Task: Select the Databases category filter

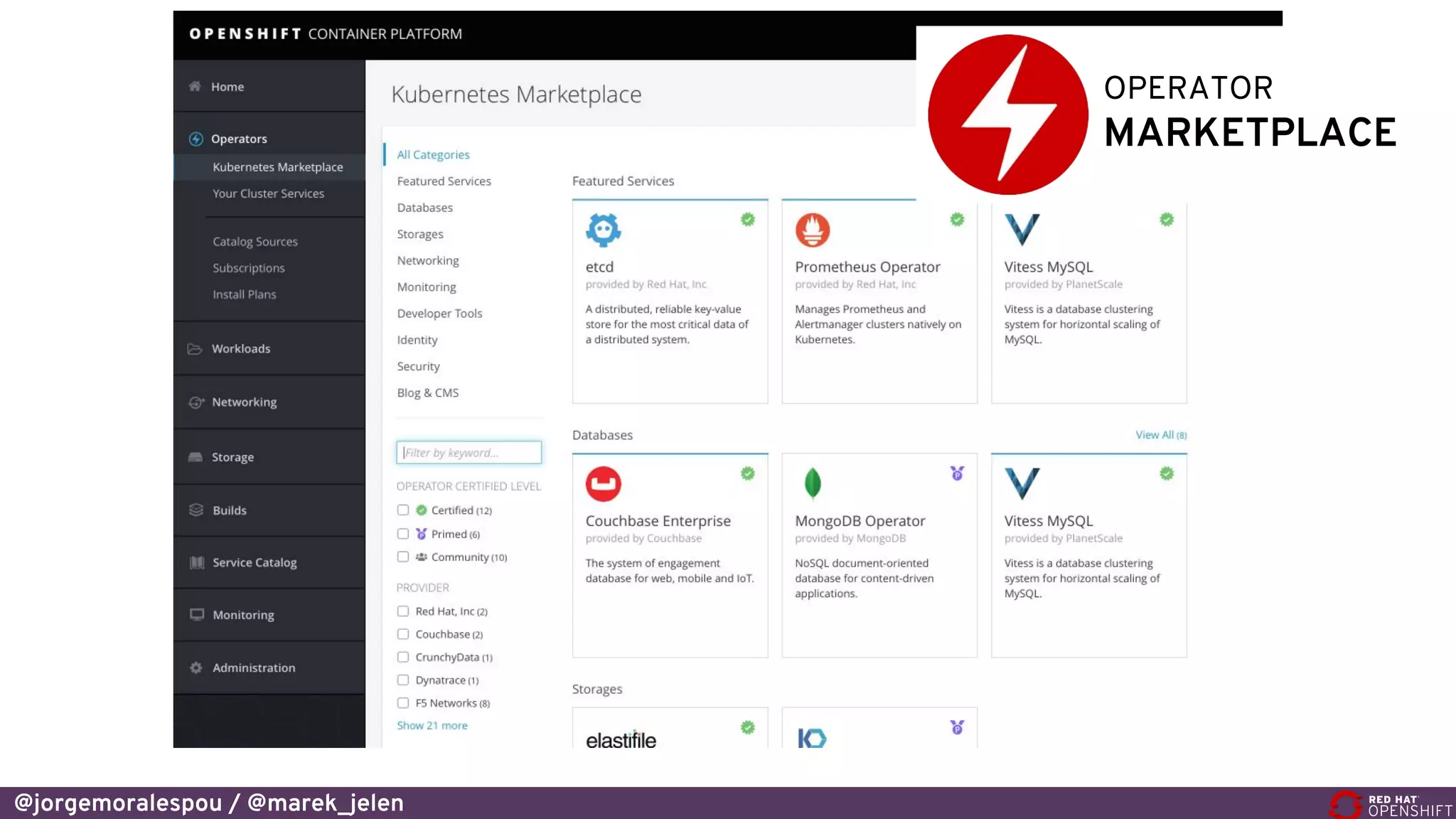Action: point(424,208)
